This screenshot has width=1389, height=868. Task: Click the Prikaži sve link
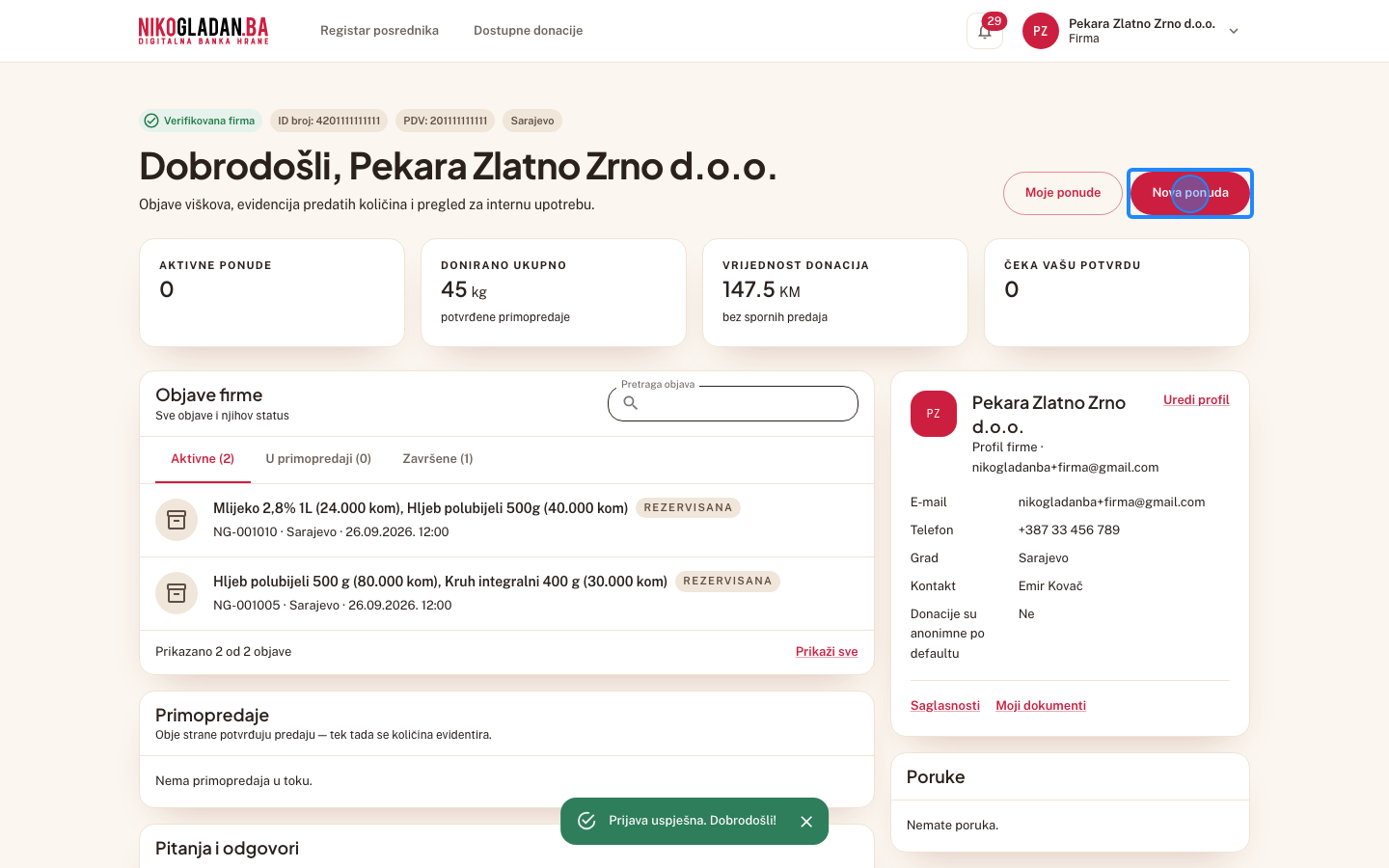pos(827,652)
